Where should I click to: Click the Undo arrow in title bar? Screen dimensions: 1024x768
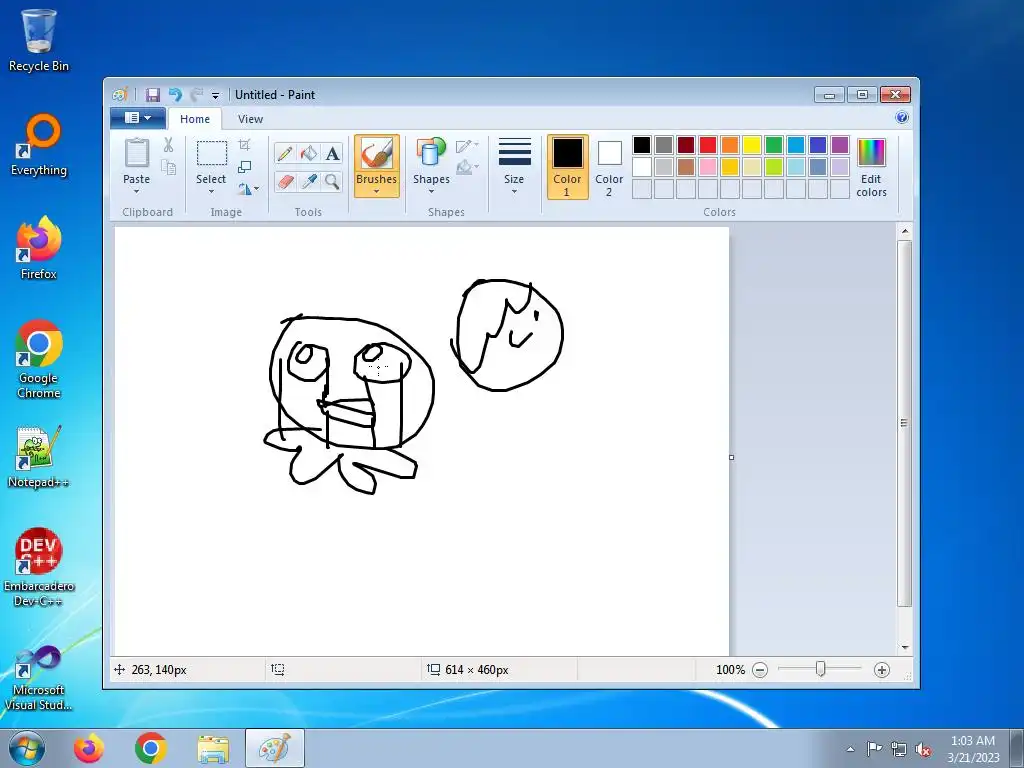[175, 95]
